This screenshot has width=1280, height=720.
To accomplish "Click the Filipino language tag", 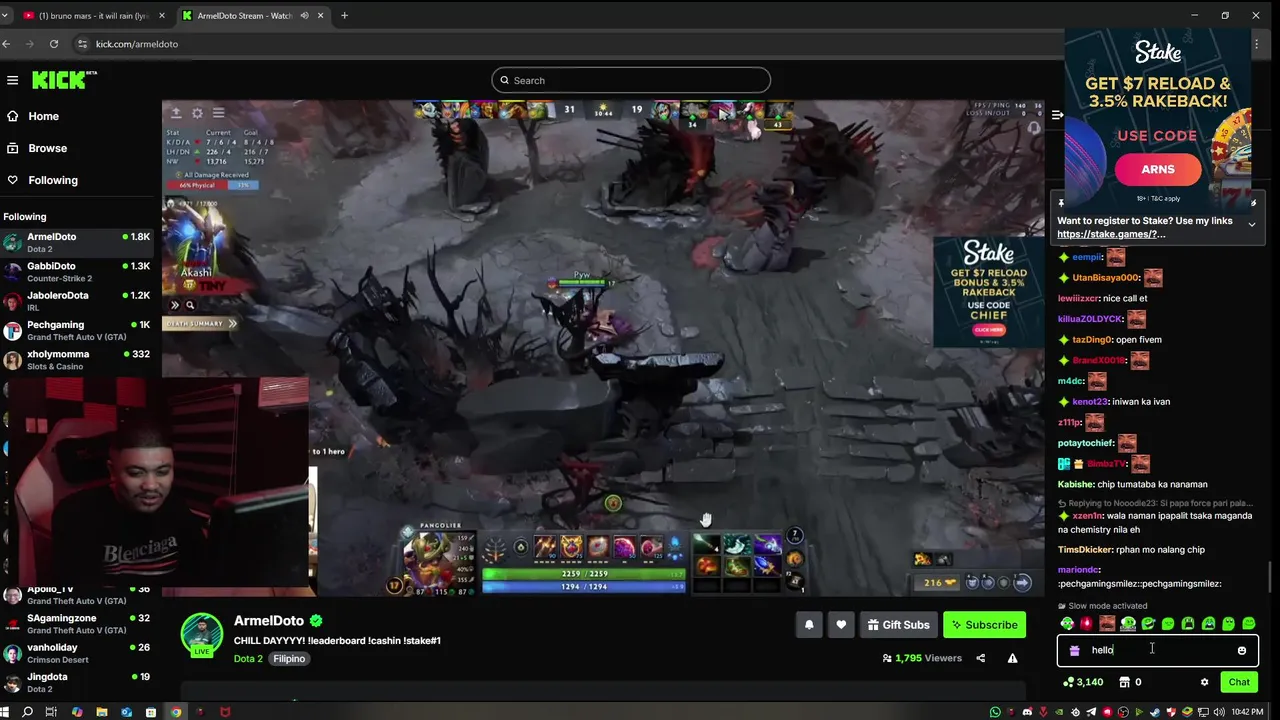I will (289, 659).
